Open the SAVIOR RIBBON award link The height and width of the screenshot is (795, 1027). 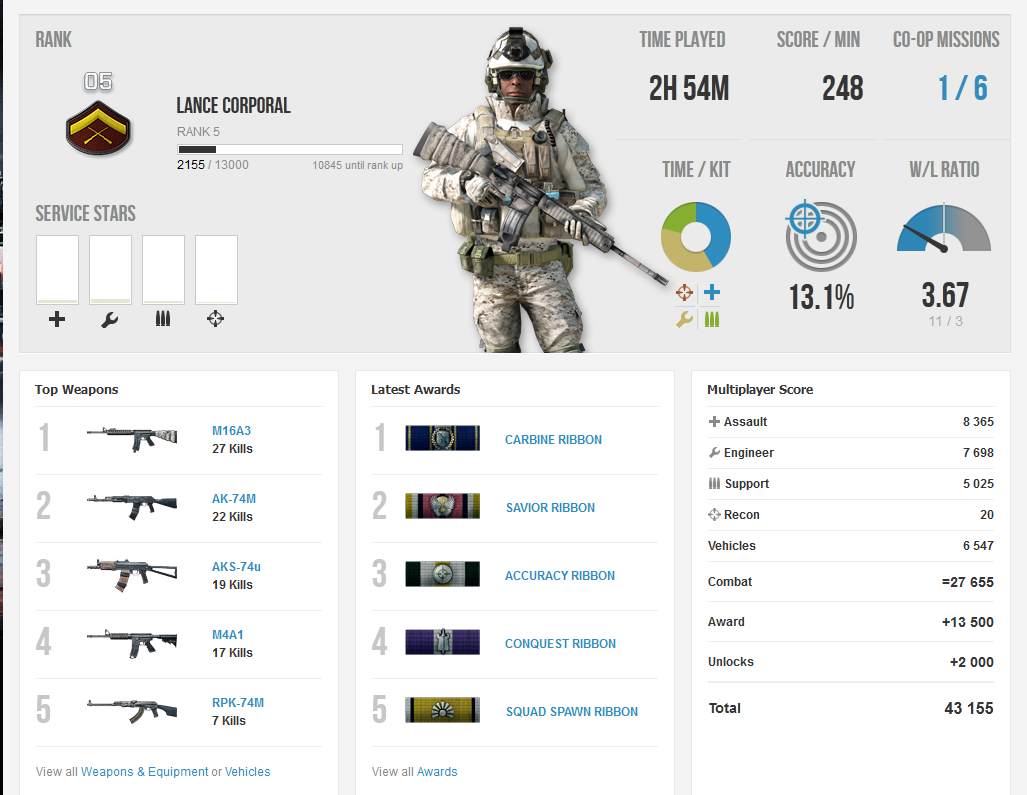(550, 508)
